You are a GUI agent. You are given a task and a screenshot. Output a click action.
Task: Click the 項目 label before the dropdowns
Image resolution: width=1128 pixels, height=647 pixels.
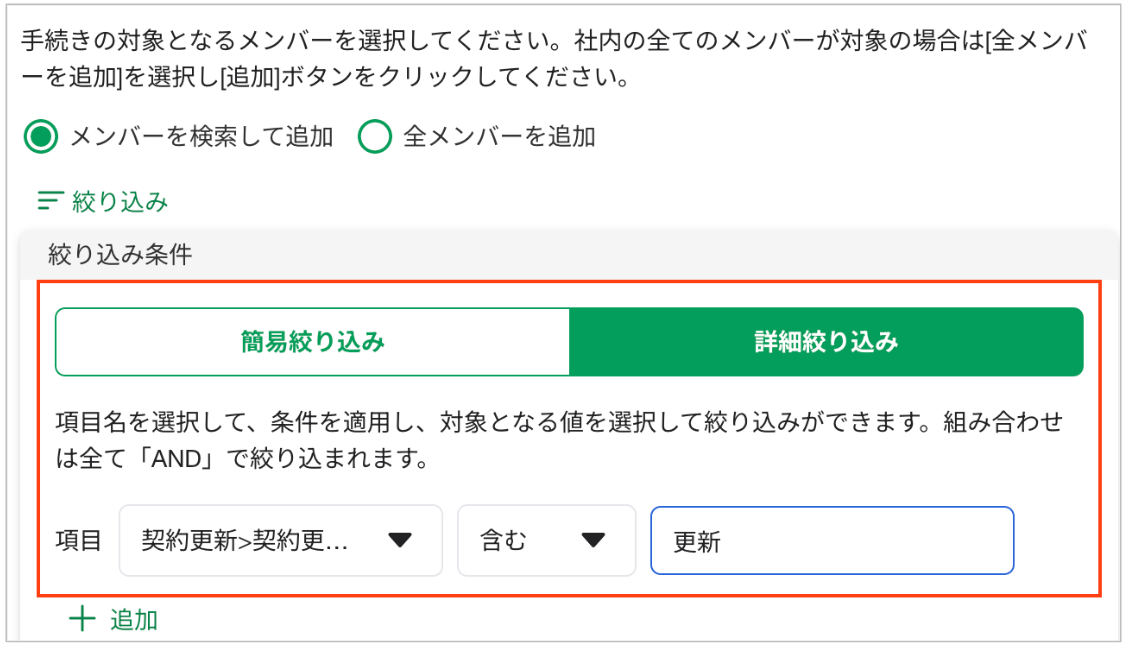(x=78, y=540)
